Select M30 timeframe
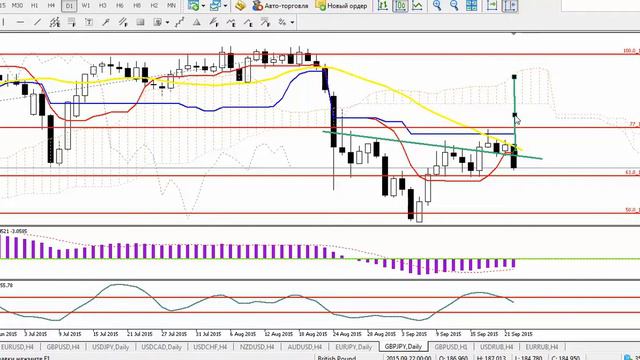Image resolution: width=640 pixels, height=360 pixels. pos(17,5)
